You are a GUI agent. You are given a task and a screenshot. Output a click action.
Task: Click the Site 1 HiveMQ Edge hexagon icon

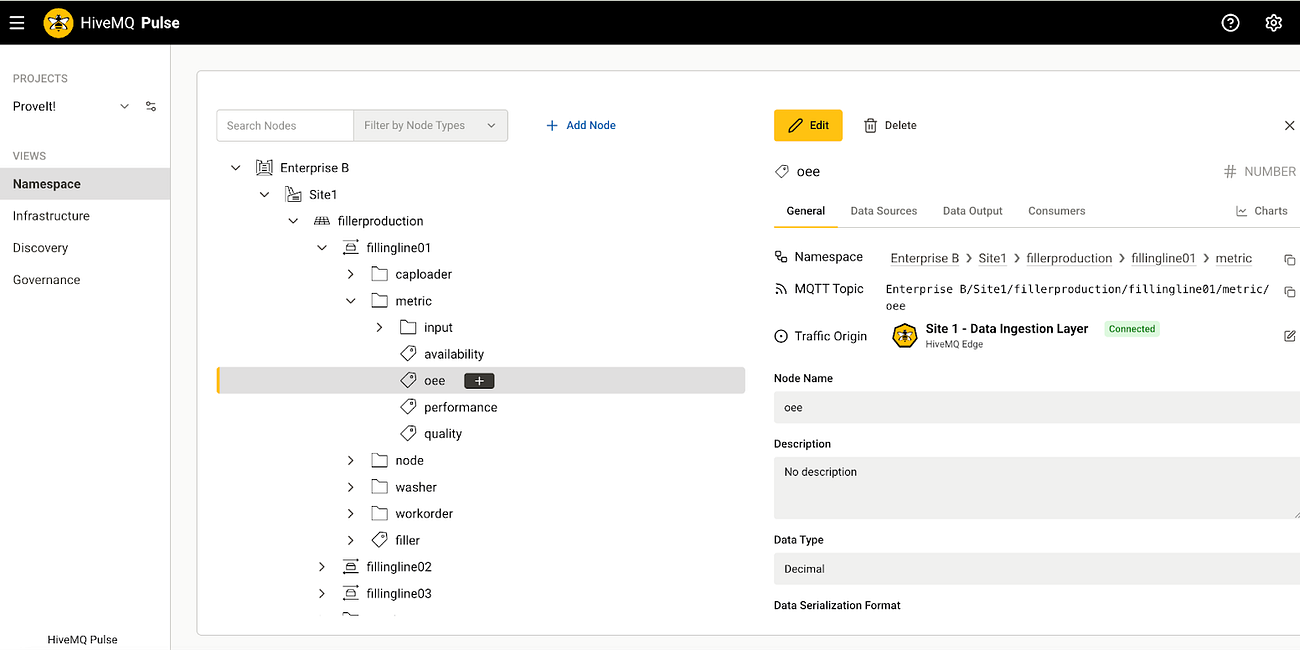(905, 336)
